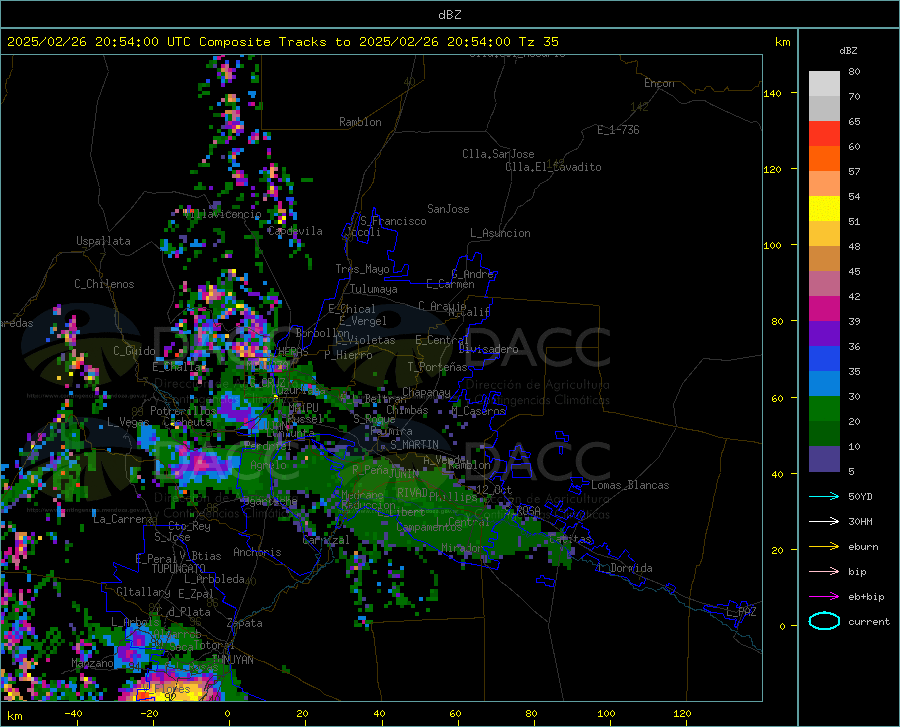
Task: Click the 'L_PAZ' place label
Action: tap(741, 612)
